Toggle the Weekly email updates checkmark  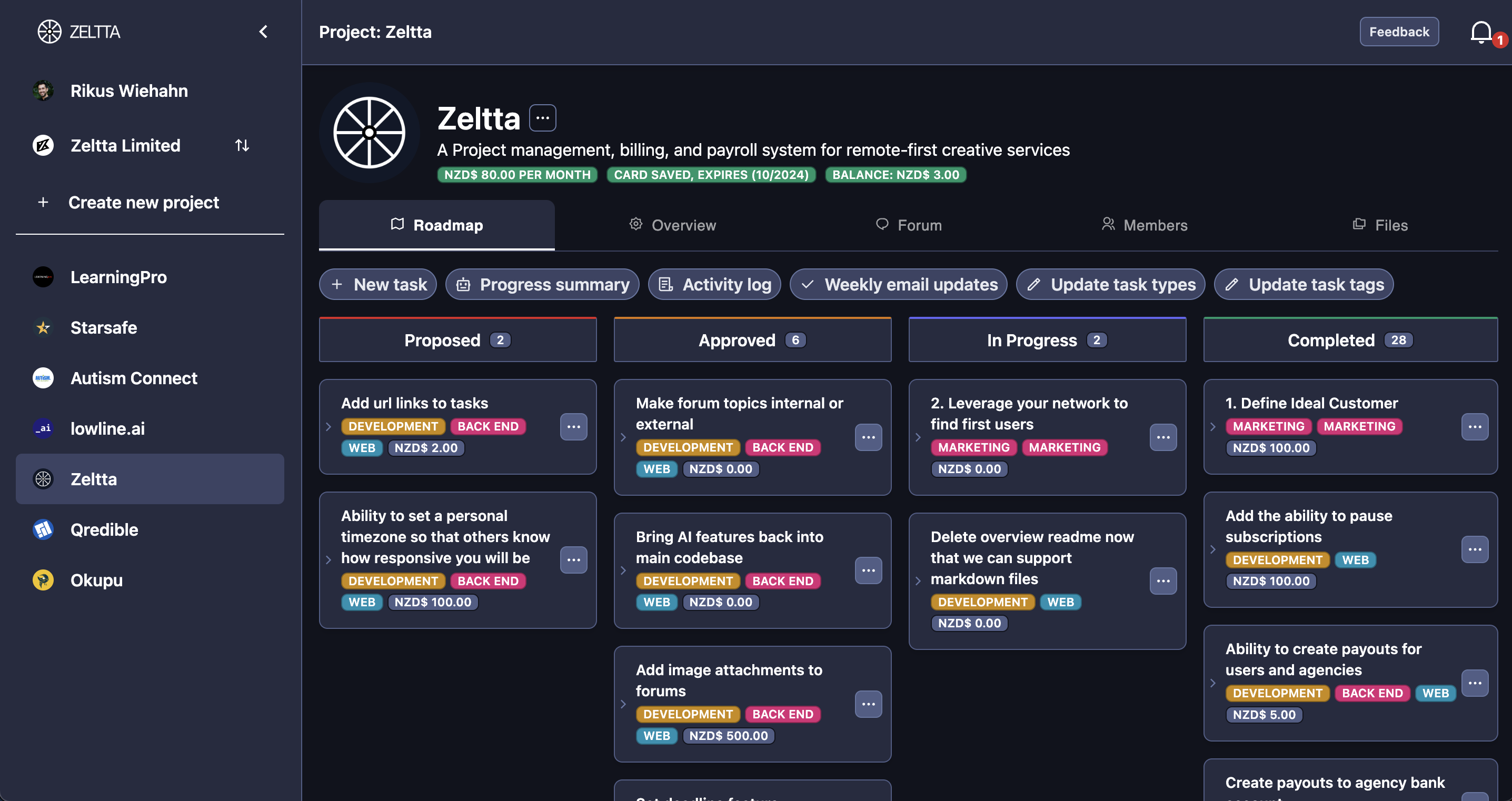808,285
